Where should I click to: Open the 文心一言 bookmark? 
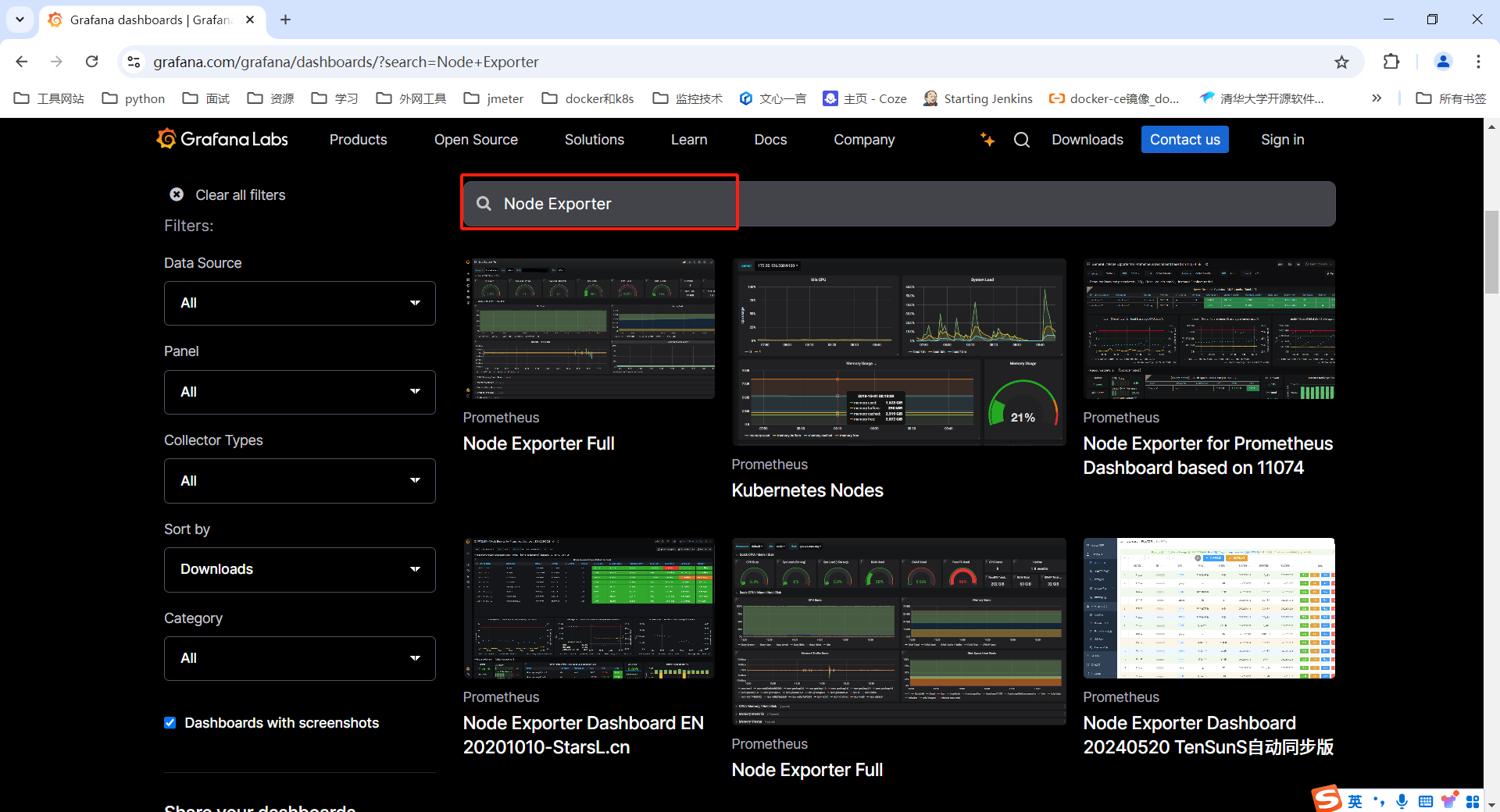point(773,98)
